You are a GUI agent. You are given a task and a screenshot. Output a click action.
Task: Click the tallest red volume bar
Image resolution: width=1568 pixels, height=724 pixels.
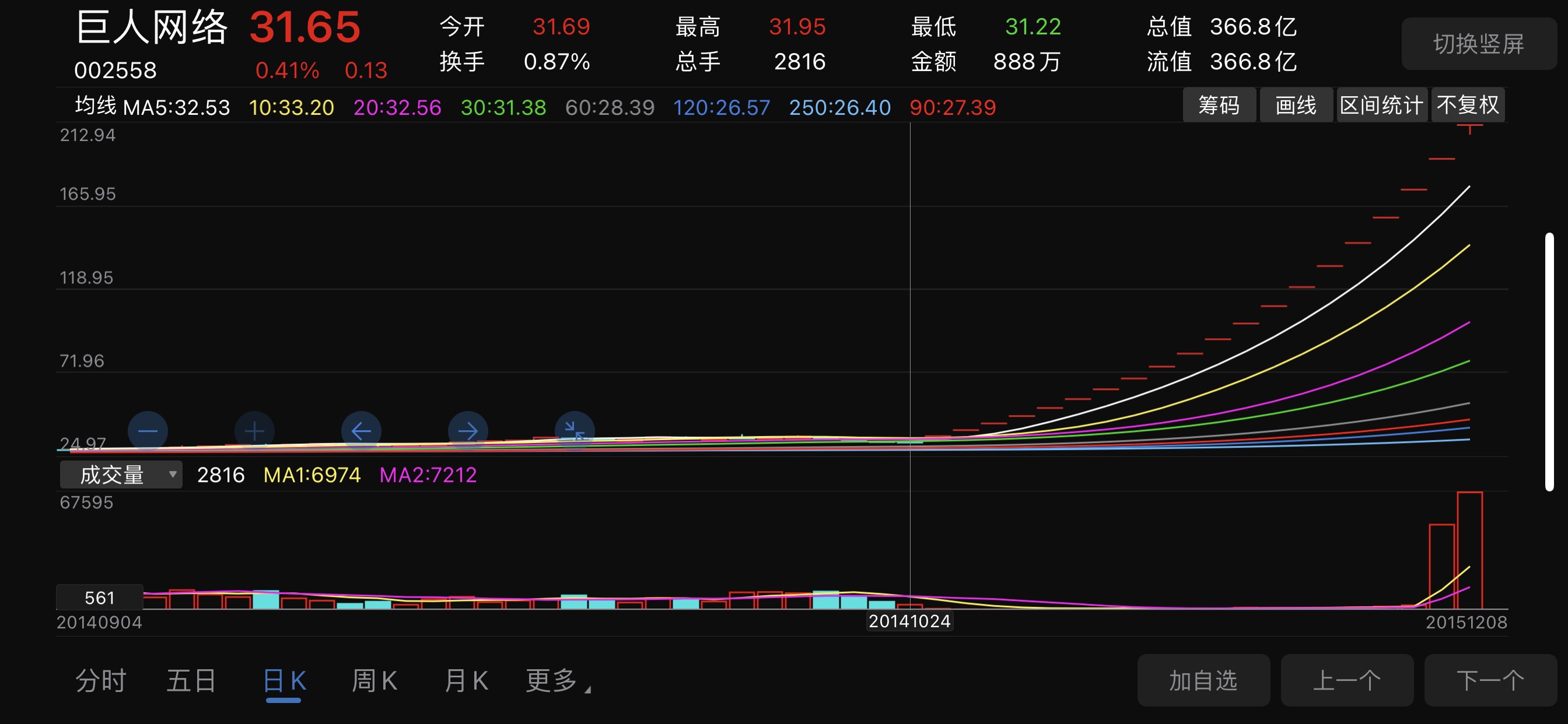click(x=1469, y=550)
